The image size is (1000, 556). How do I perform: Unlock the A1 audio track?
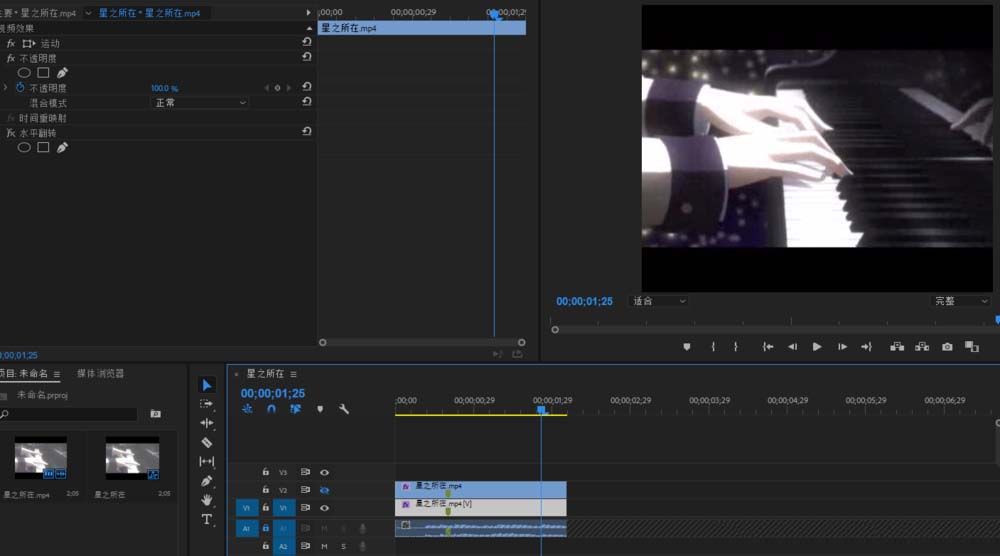point(265,528)
